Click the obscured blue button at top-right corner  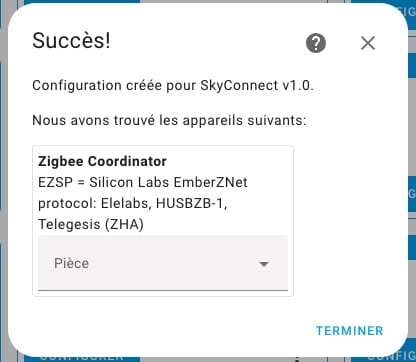pyautogui.click(x=409, y=10)
